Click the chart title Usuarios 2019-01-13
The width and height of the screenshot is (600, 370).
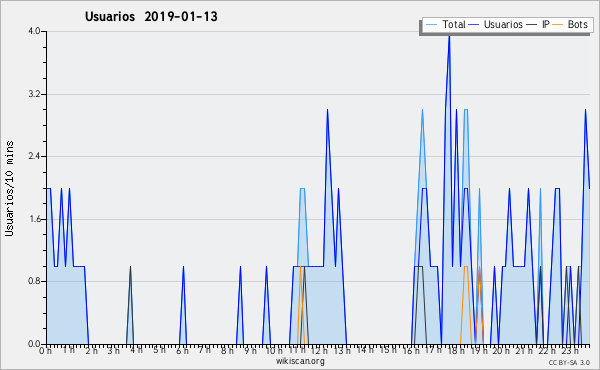(x=151, y=16)
